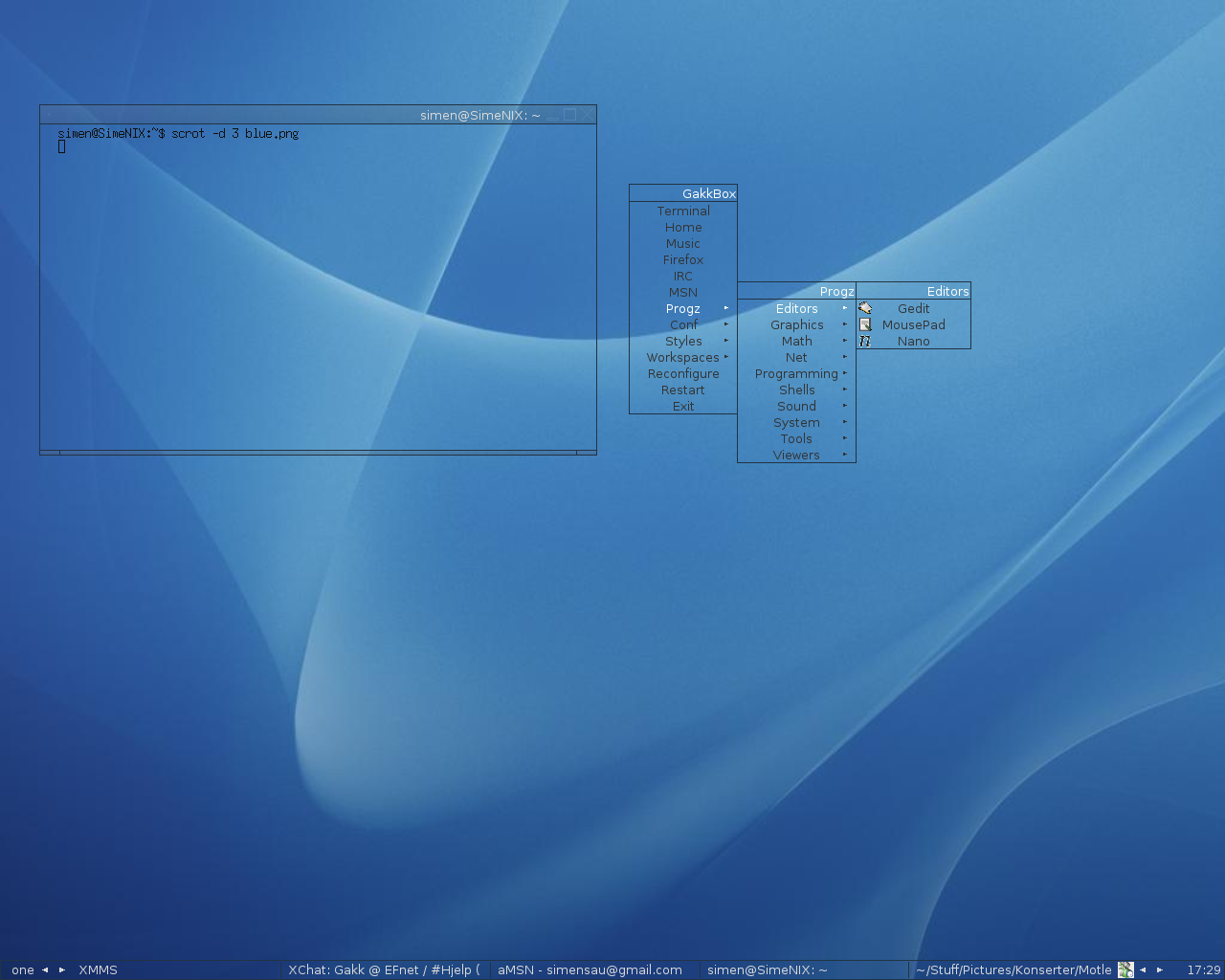The image size is (1225, 980).
Task: Select IRC in the GakkBox menu
Action: 683,276
